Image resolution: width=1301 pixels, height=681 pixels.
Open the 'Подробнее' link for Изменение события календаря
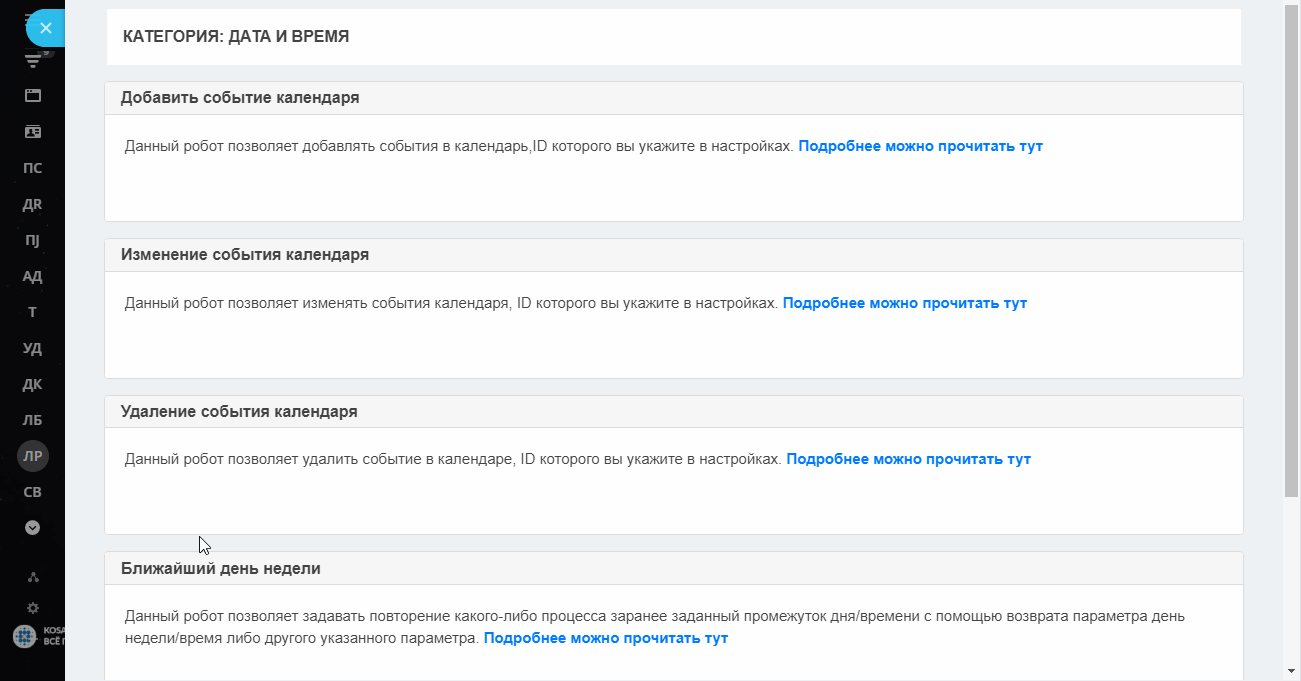pyautogui.click(x=904, y=303)
